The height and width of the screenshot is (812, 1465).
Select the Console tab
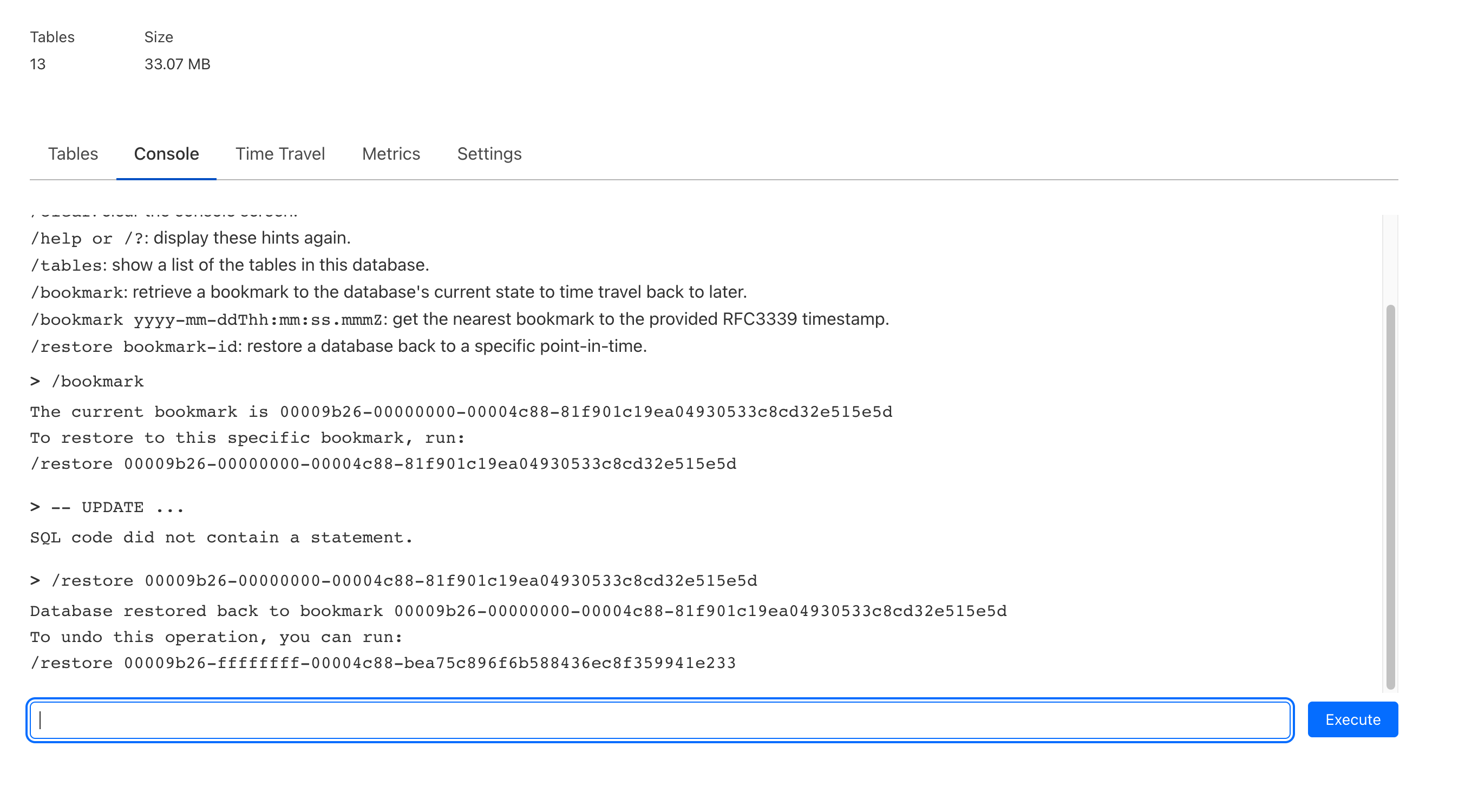pos(166,154)
